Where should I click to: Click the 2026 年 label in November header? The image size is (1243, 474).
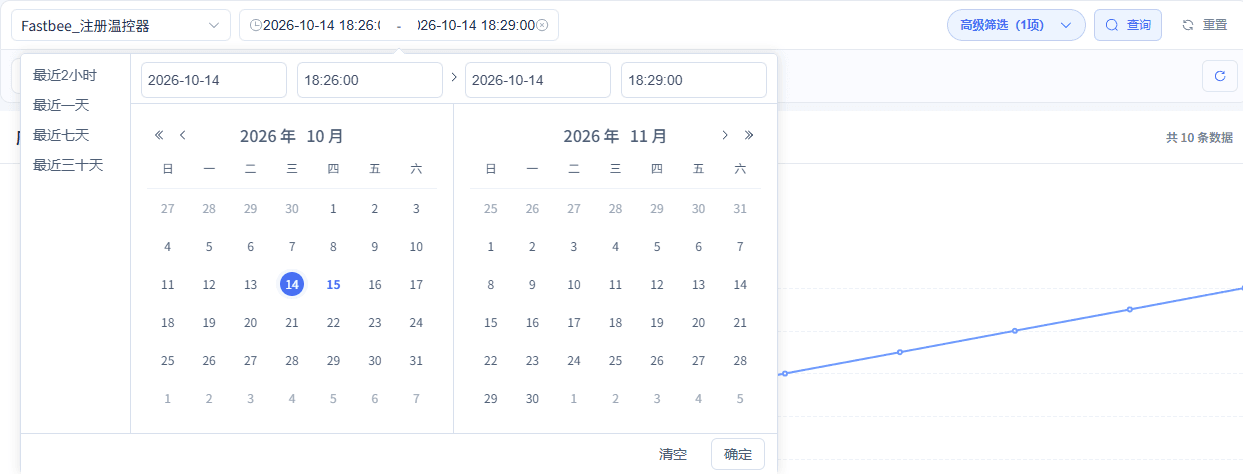(x=591, y=136)
